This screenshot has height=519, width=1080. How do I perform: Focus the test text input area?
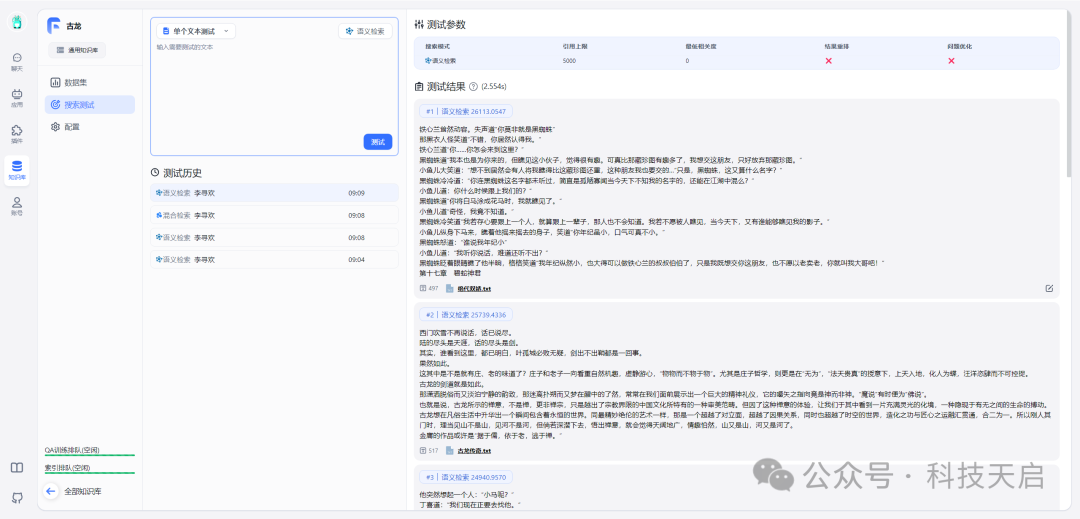point(274,86)
